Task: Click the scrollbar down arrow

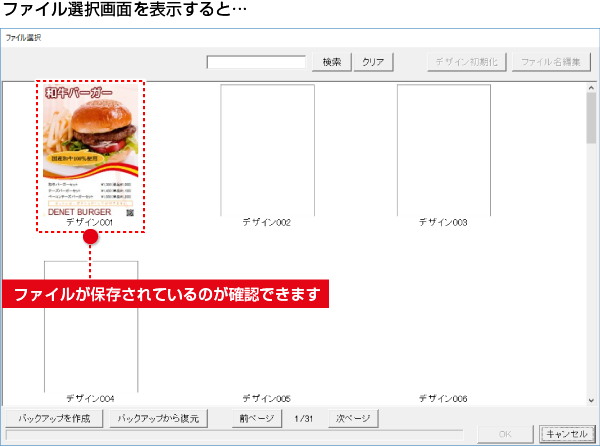Action: 592,400
